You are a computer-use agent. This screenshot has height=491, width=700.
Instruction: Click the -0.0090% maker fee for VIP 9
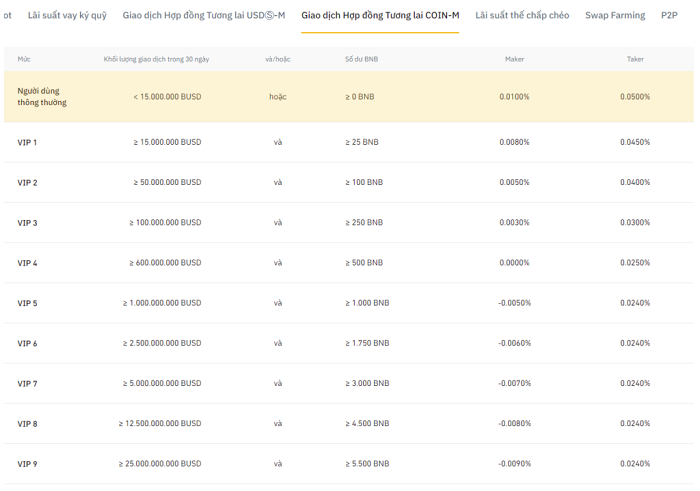coord(514,463)
